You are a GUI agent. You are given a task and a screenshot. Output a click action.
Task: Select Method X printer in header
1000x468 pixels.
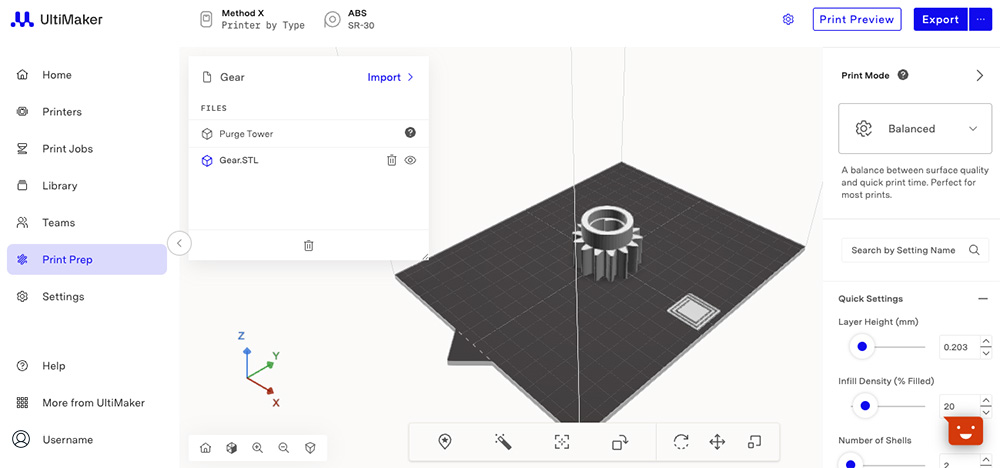pyautogui.click(x=253, y=19)
